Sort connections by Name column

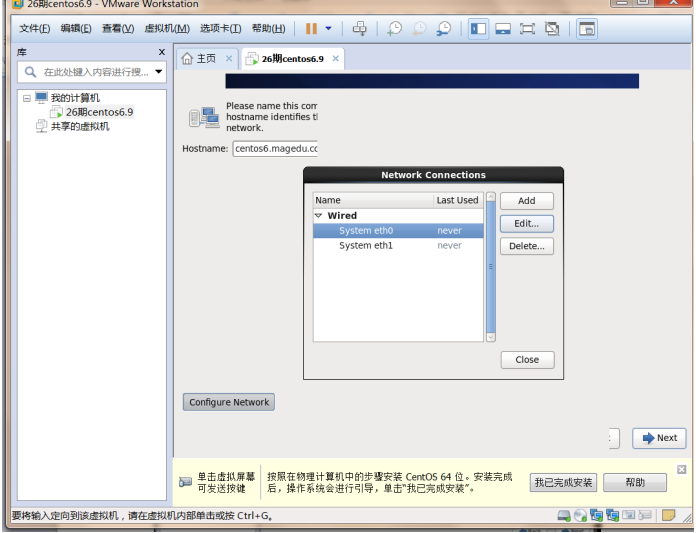pyautogui.click(x=373, y=200)
